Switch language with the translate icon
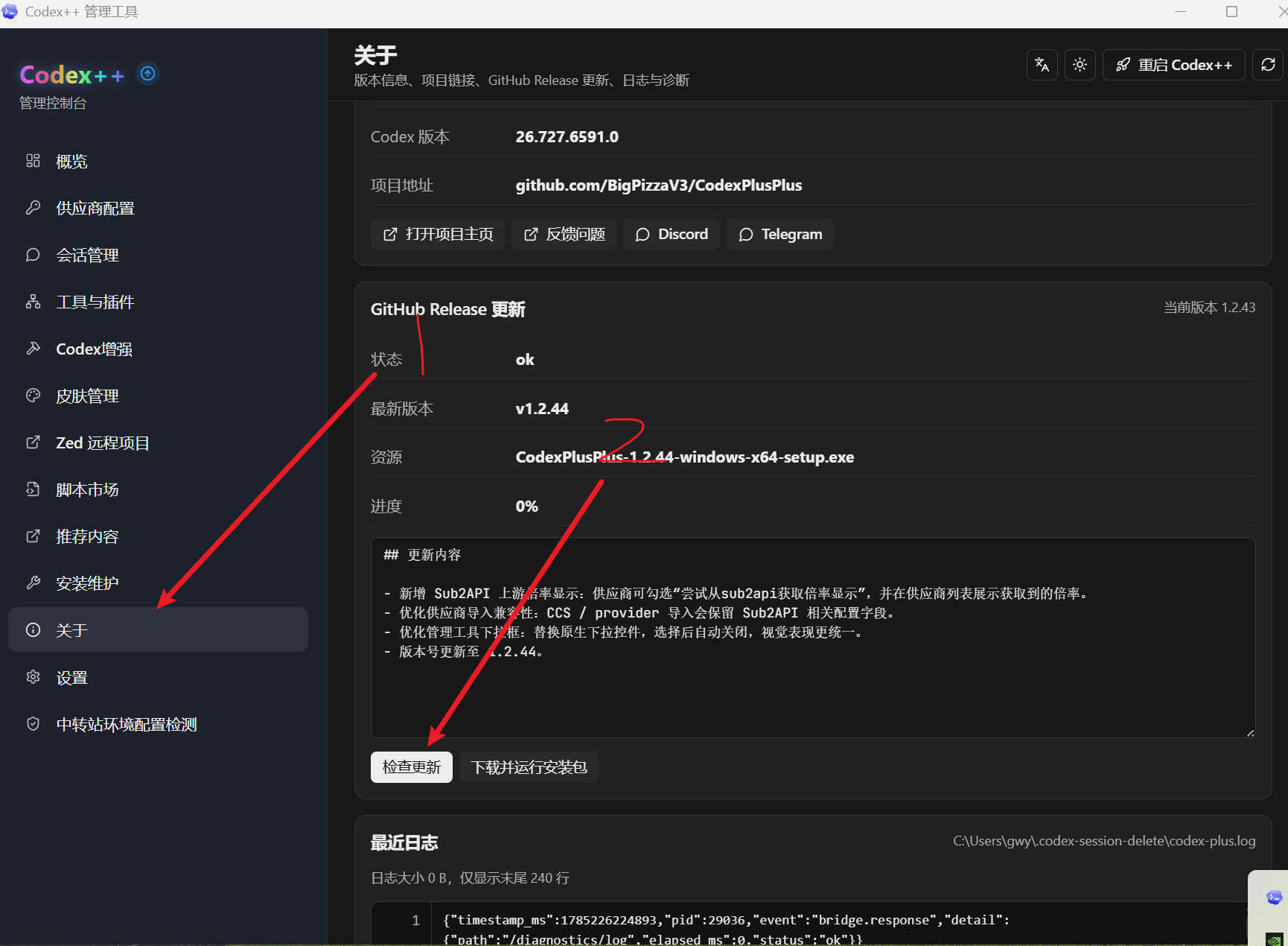This screenshot has width=1288, height=946. coord(1042,65)
